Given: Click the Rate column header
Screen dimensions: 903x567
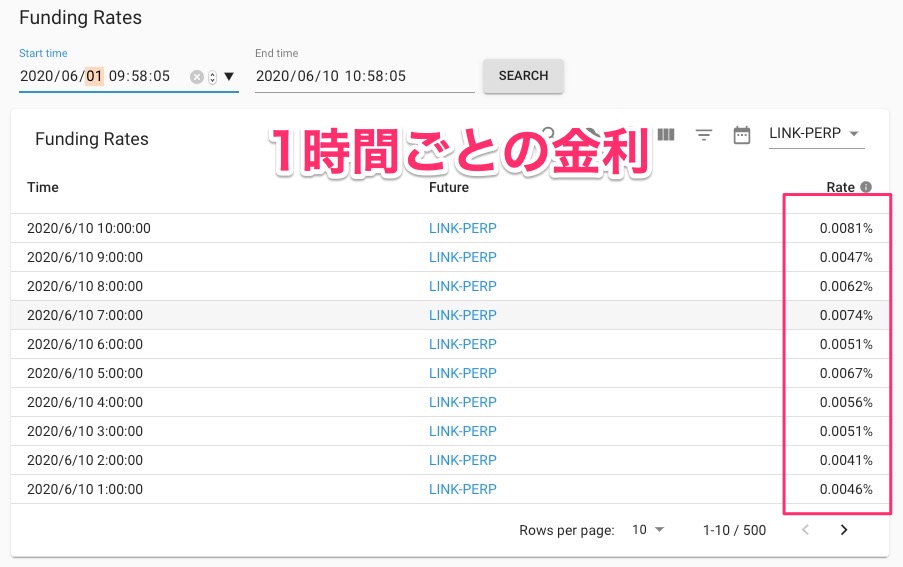Looking at the screenshot, I should click(x=840, y=187).
